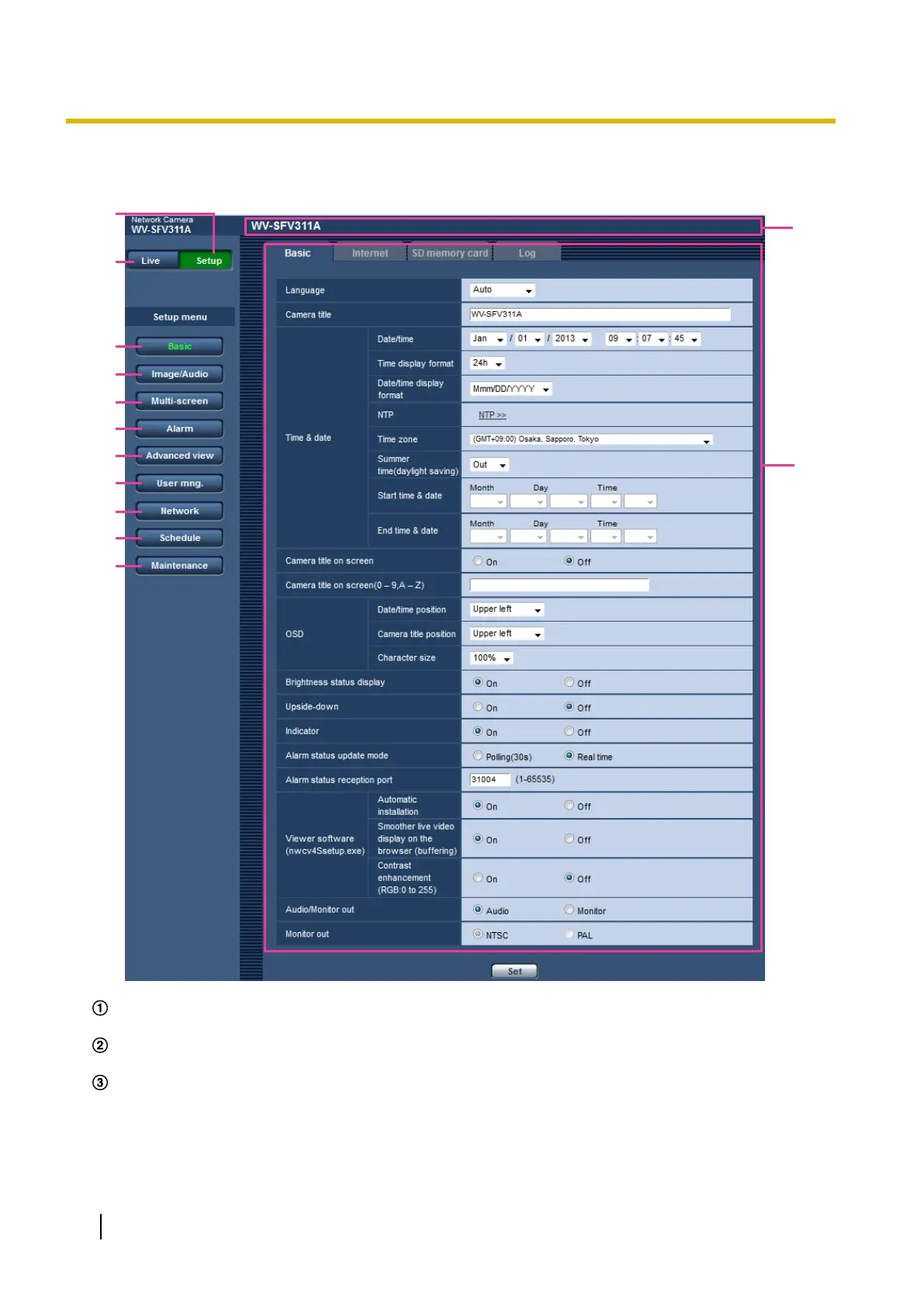The height and width of the screenshot is (1307, 924).
Task: Select Polling(30s) alarm status update mode
Action: [x=478, y=756]
